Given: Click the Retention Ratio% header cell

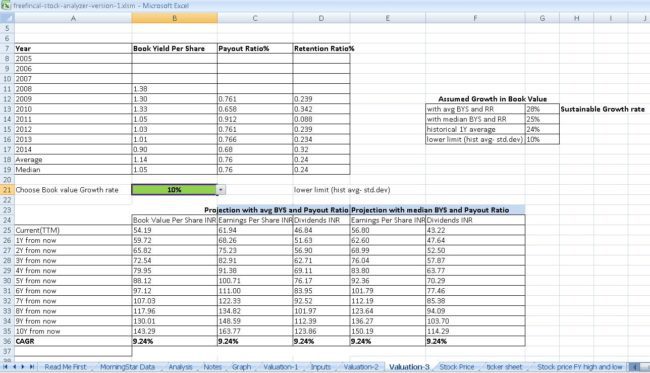Looking at the screenshot, I should point(321,48).
